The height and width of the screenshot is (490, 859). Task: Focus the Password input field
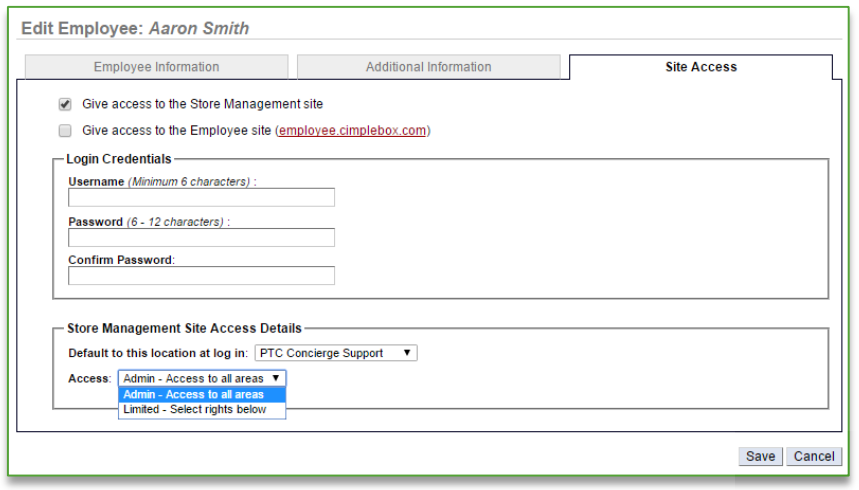tap(201, 238)
